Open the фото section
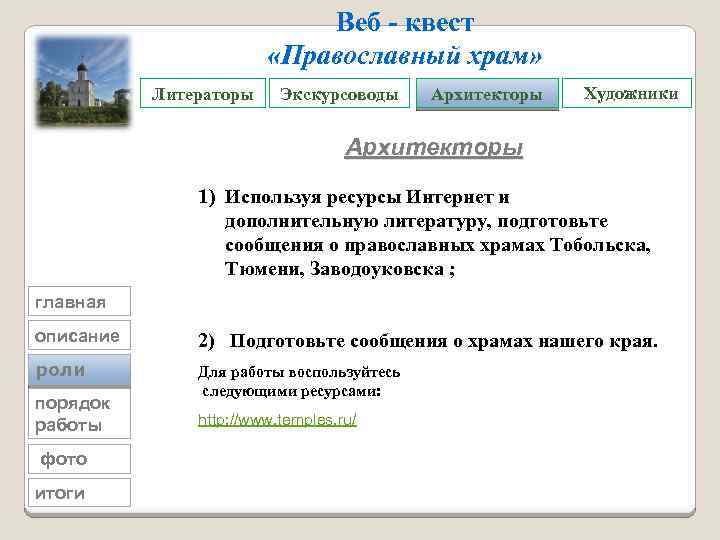The image size is (720, 540). [79, 458]
